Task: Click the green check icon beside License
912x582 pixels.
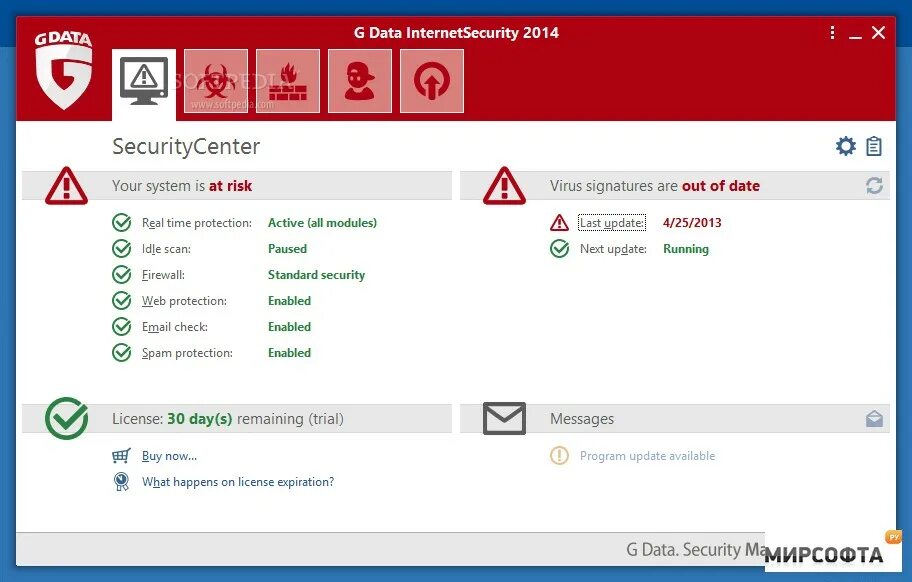Action: [67, 418]
